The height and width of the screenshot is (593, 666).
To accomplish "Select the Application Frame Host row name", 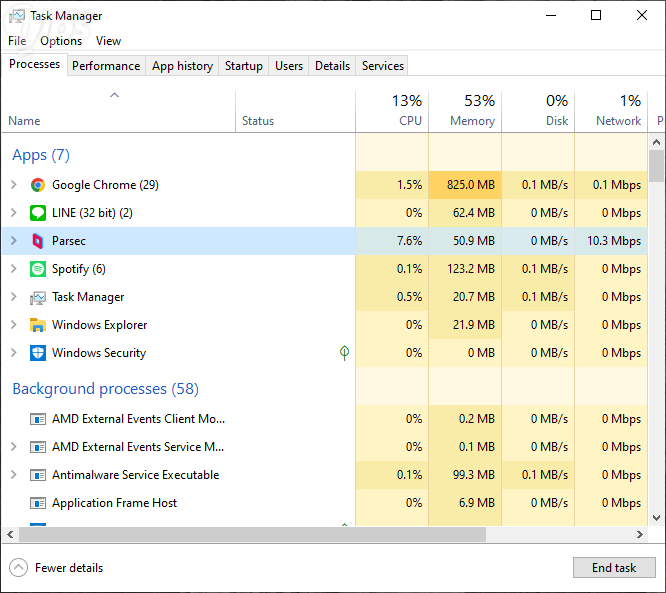I will [x=114, y=503].
